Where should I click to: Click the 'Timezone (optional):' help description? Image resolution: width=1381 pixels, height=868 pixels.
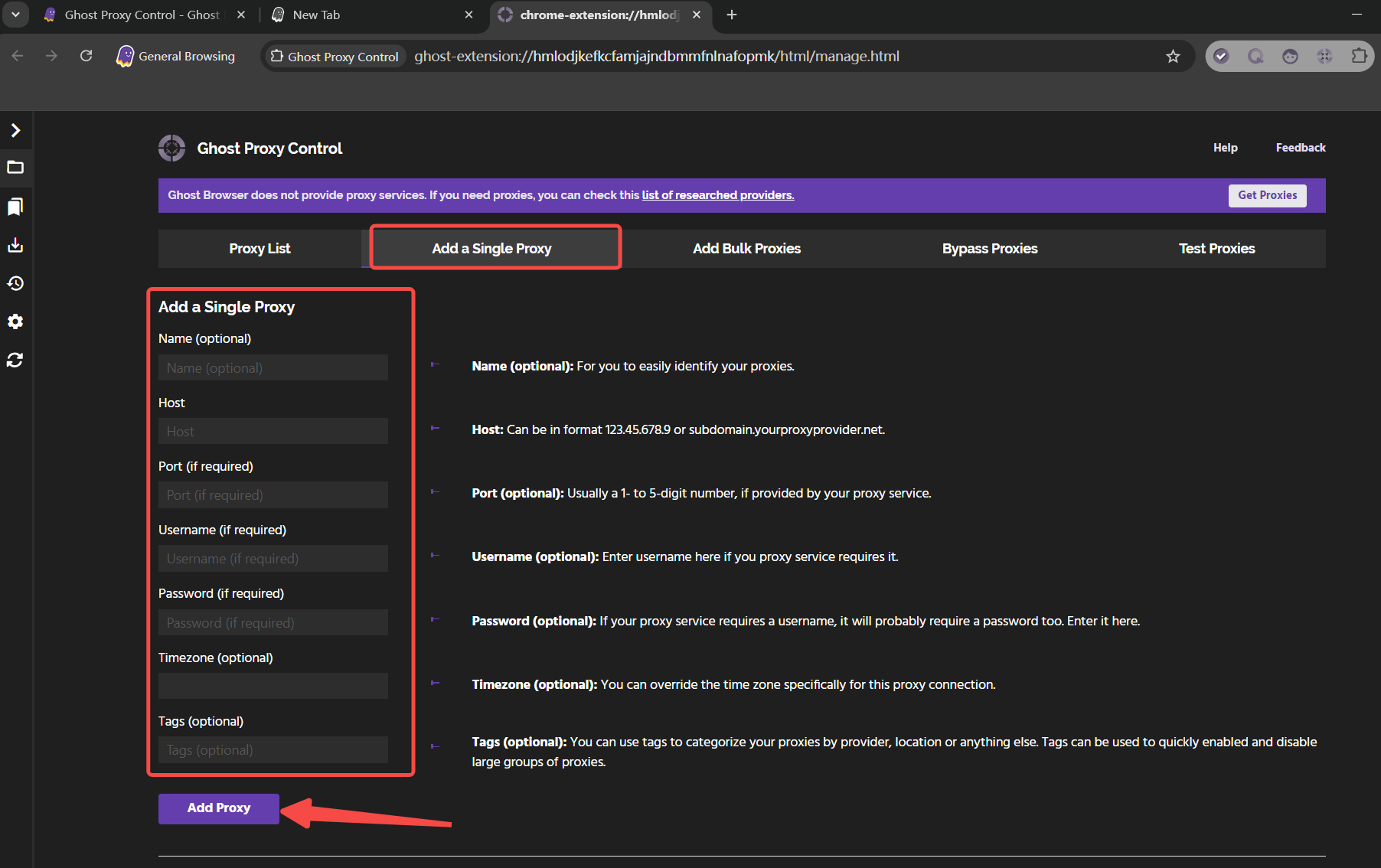[x=733, y=684]
